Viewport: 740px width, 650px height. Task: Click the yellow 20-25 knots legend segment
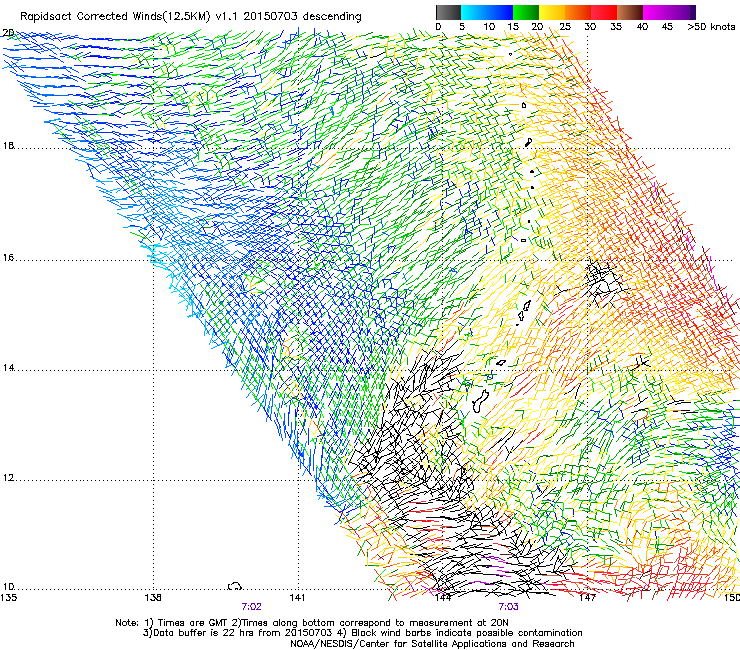pyautogui.click(x=552, y=12)
